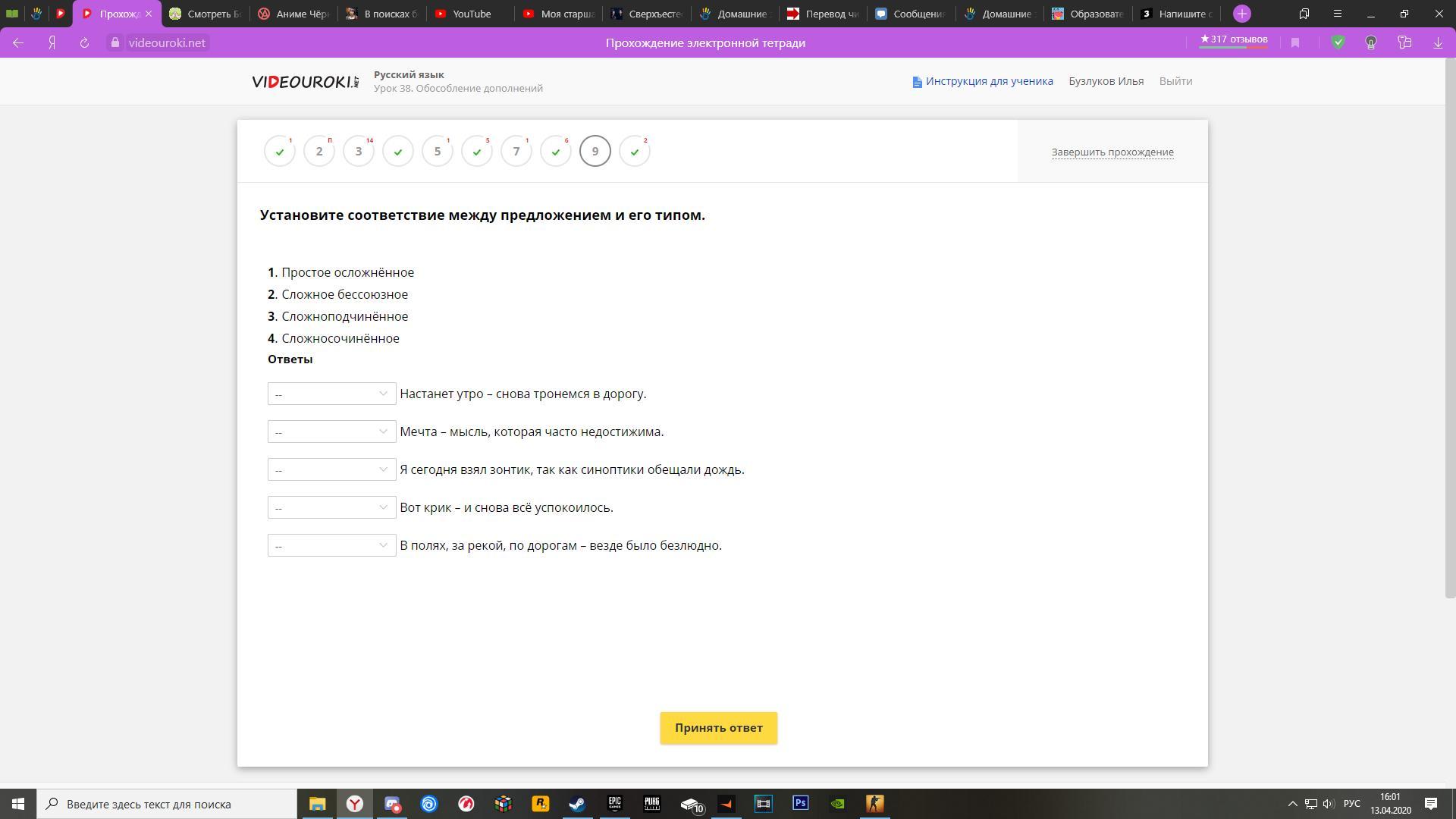Click the Выйти logout link

[x=1175, y=81]
